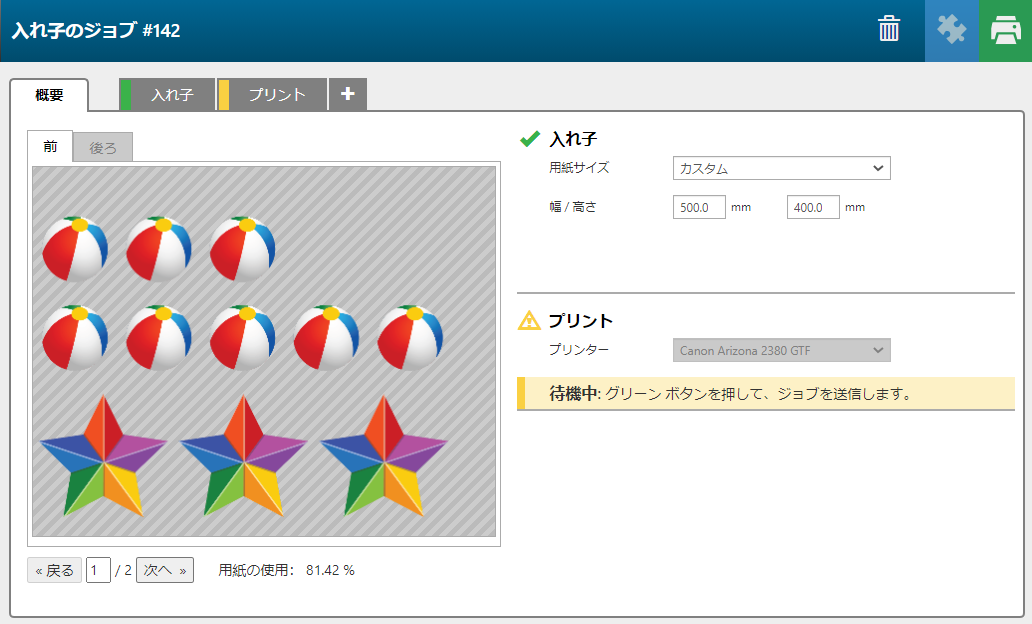1032x624 pixels.
Task: Select the first beach ball in top row
Action: click(x=75, y=249)
